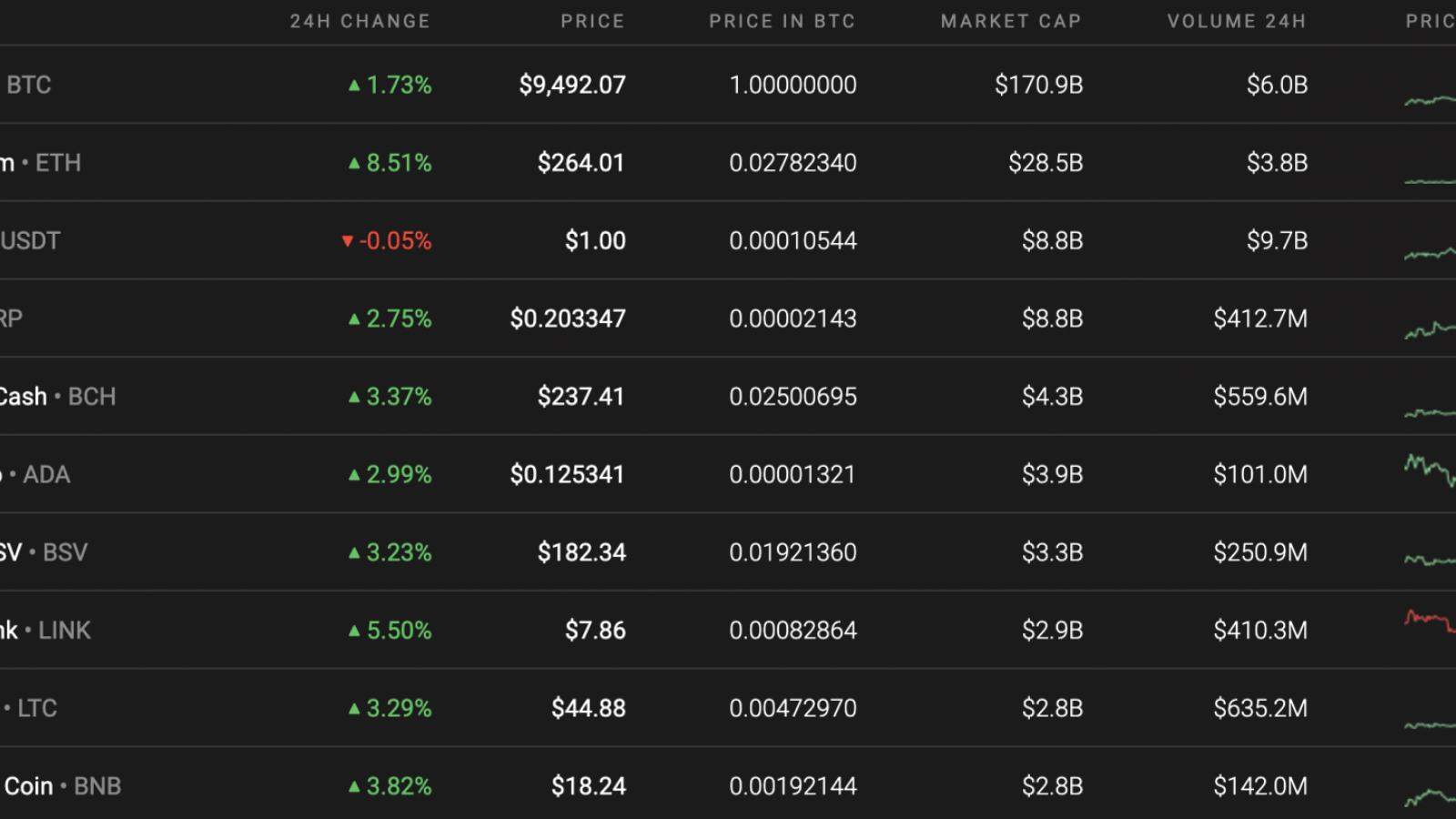The width and height of the screenshot is (1456, 819).
Task: Open the red LINK price sparkline chart
Action: click(1430, 622)
